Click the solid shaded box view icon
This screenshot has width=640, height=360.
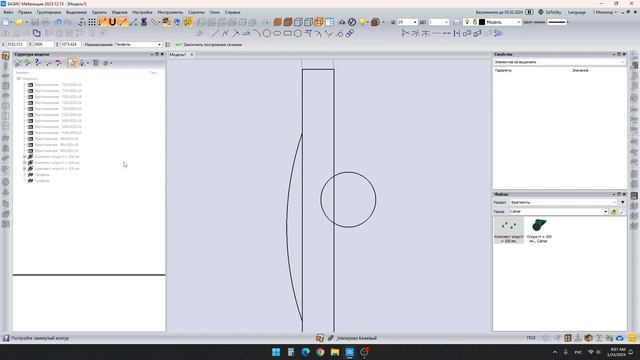pos(278,22)
